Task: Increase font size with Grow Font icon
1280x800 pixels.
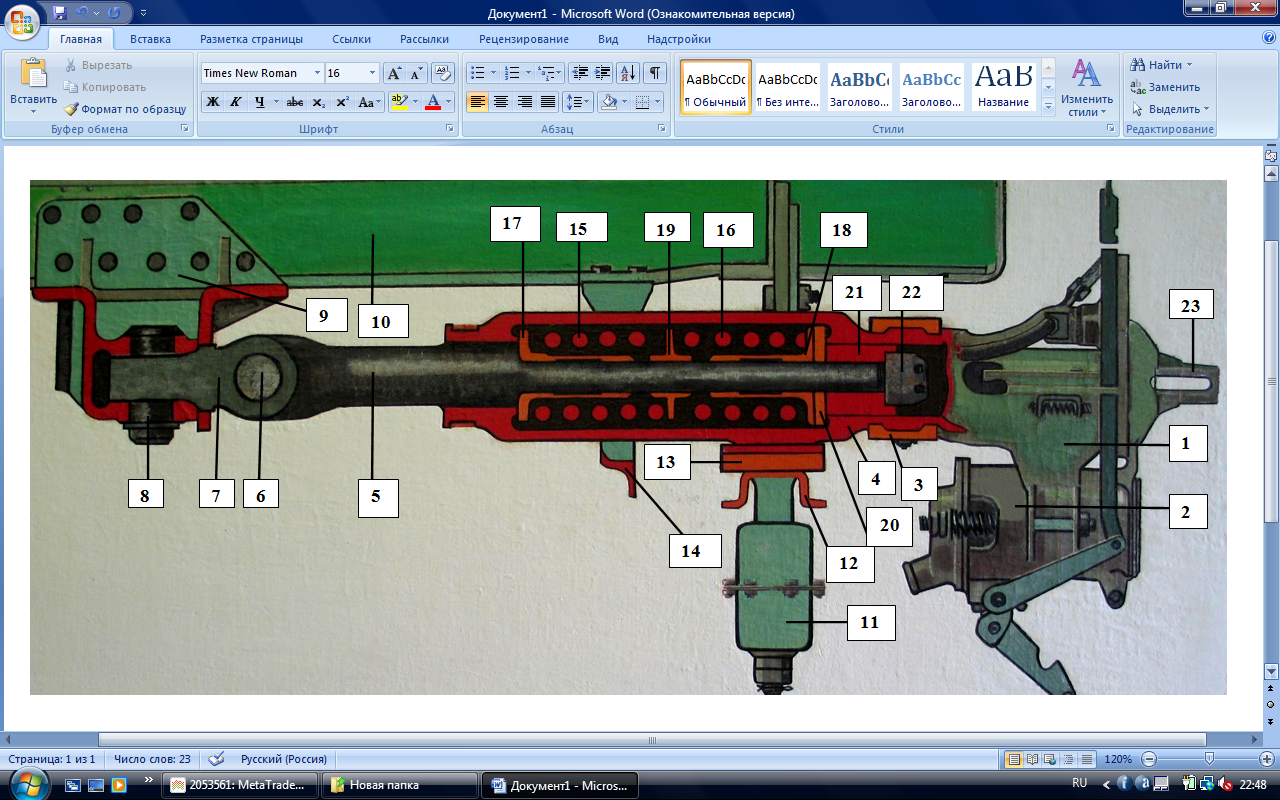Action: pyautogui.click(x=395, y=73)
